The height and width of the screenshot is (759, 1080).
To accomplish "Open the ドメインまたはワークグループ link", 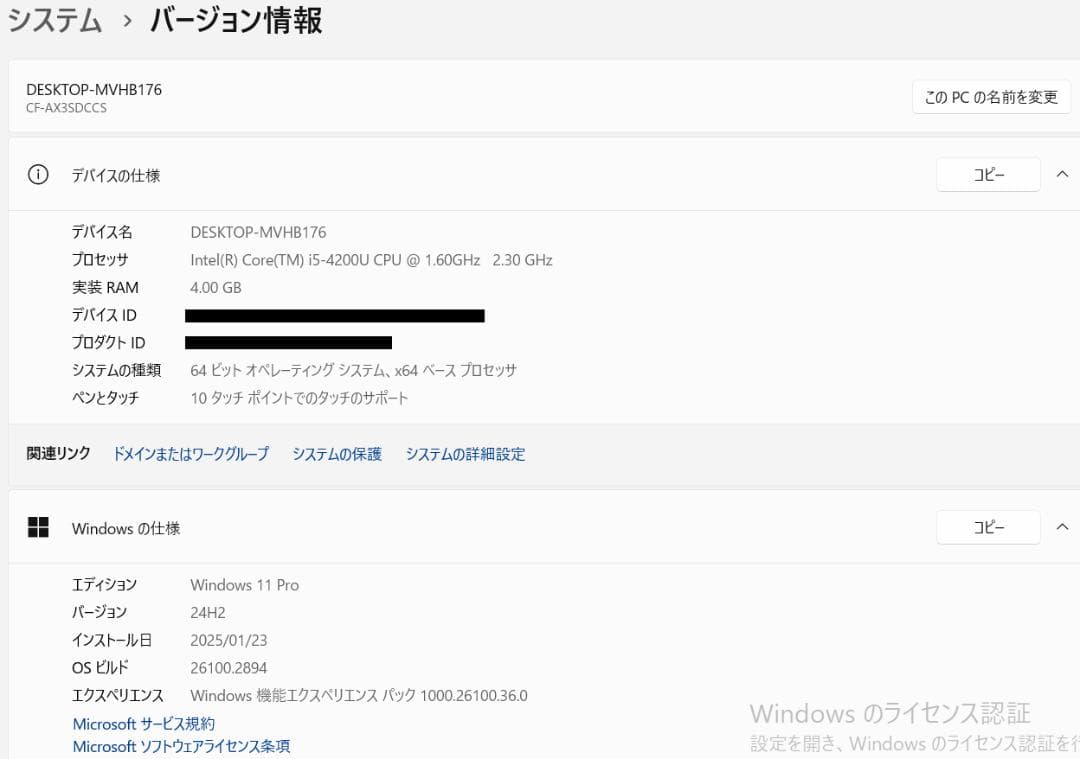I will coord(190,454).
